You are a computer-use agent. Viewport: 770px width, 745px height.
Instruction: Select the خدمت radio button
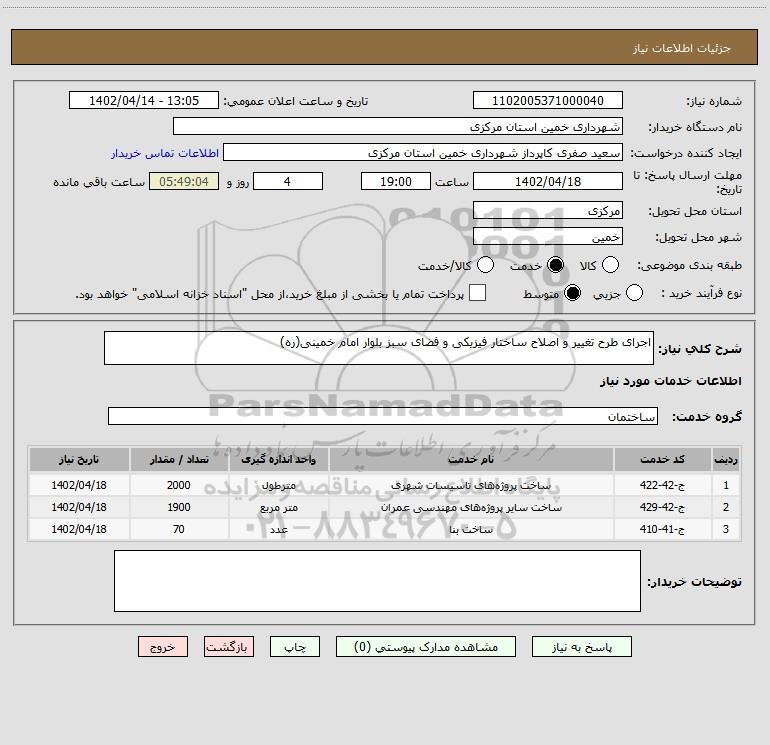click(x=555, y=265)
